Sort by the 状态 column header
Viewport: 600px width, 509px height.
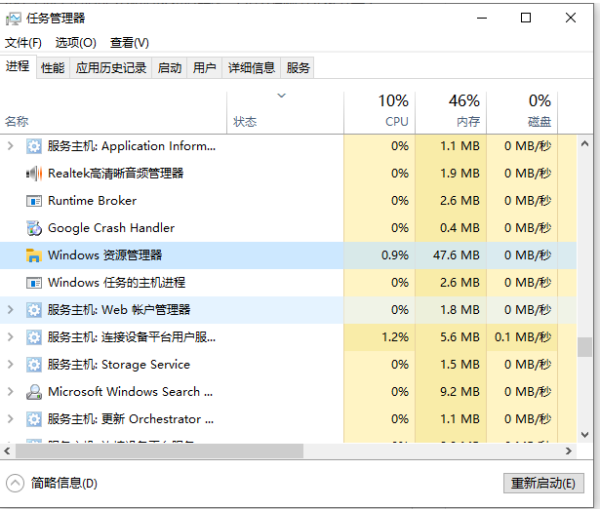tap(285, 113)
